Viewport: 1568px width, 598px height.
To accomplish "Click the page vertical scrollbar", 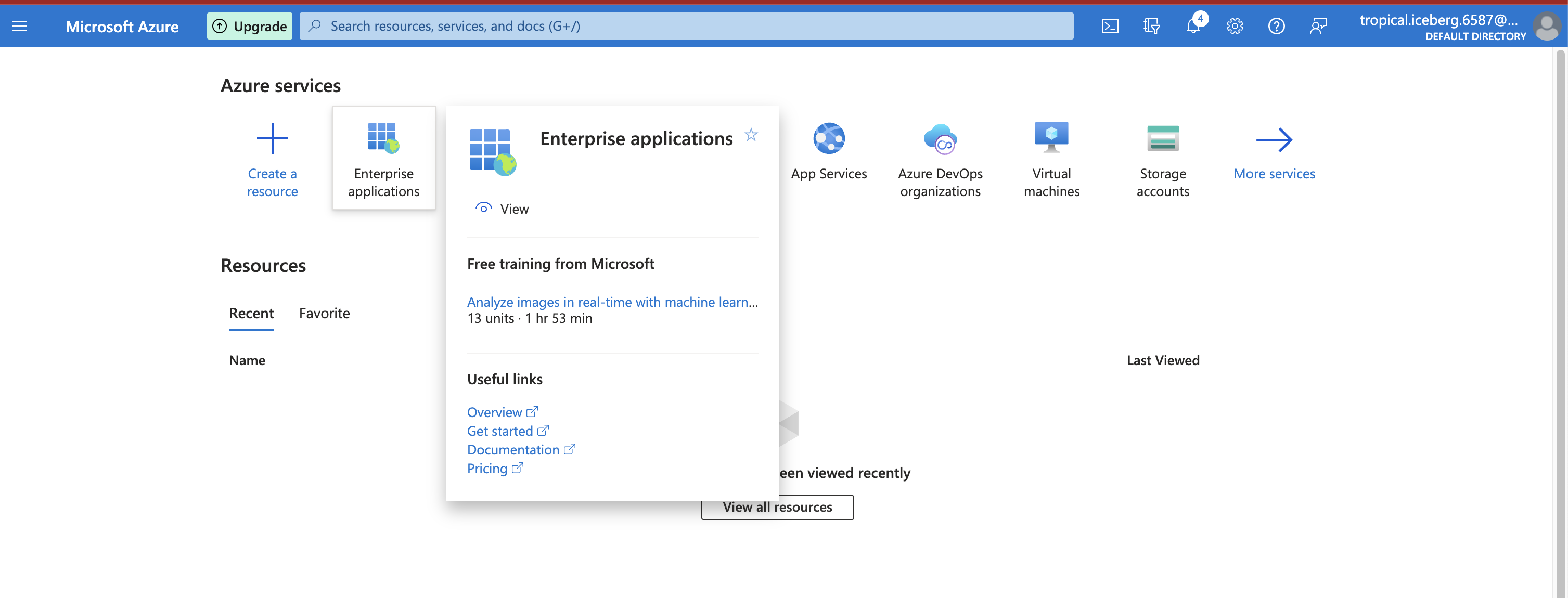I will [1560, 322].
